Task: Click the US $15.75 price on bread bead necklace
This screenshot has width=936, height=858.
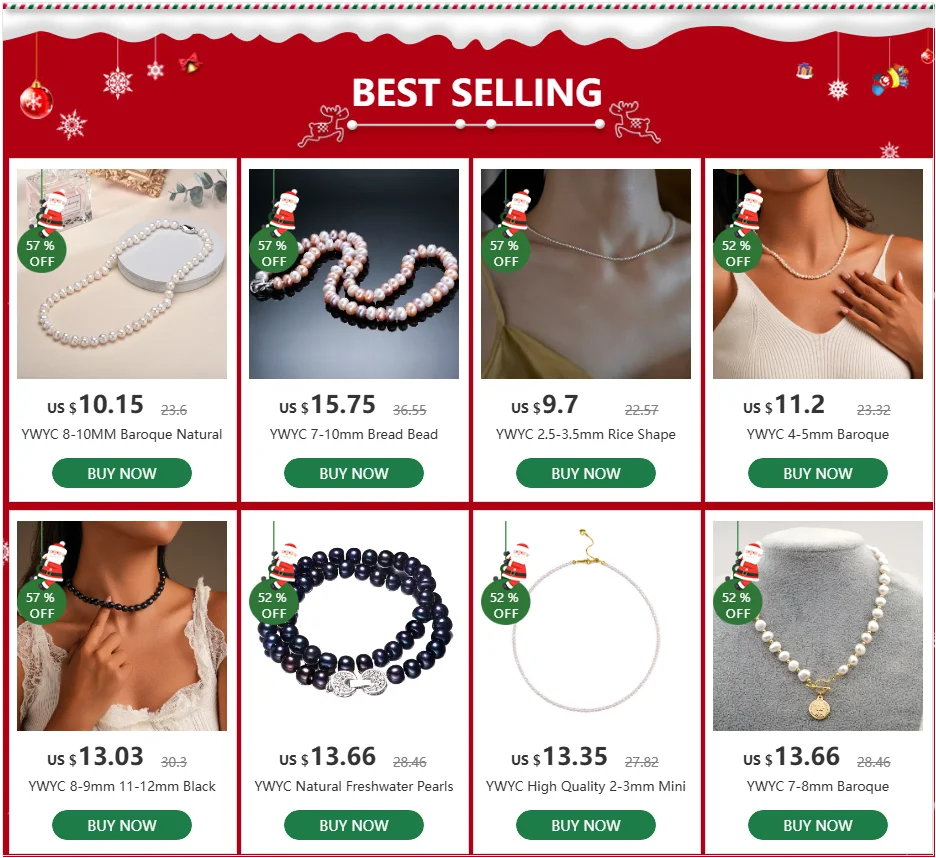Action: 327,405
